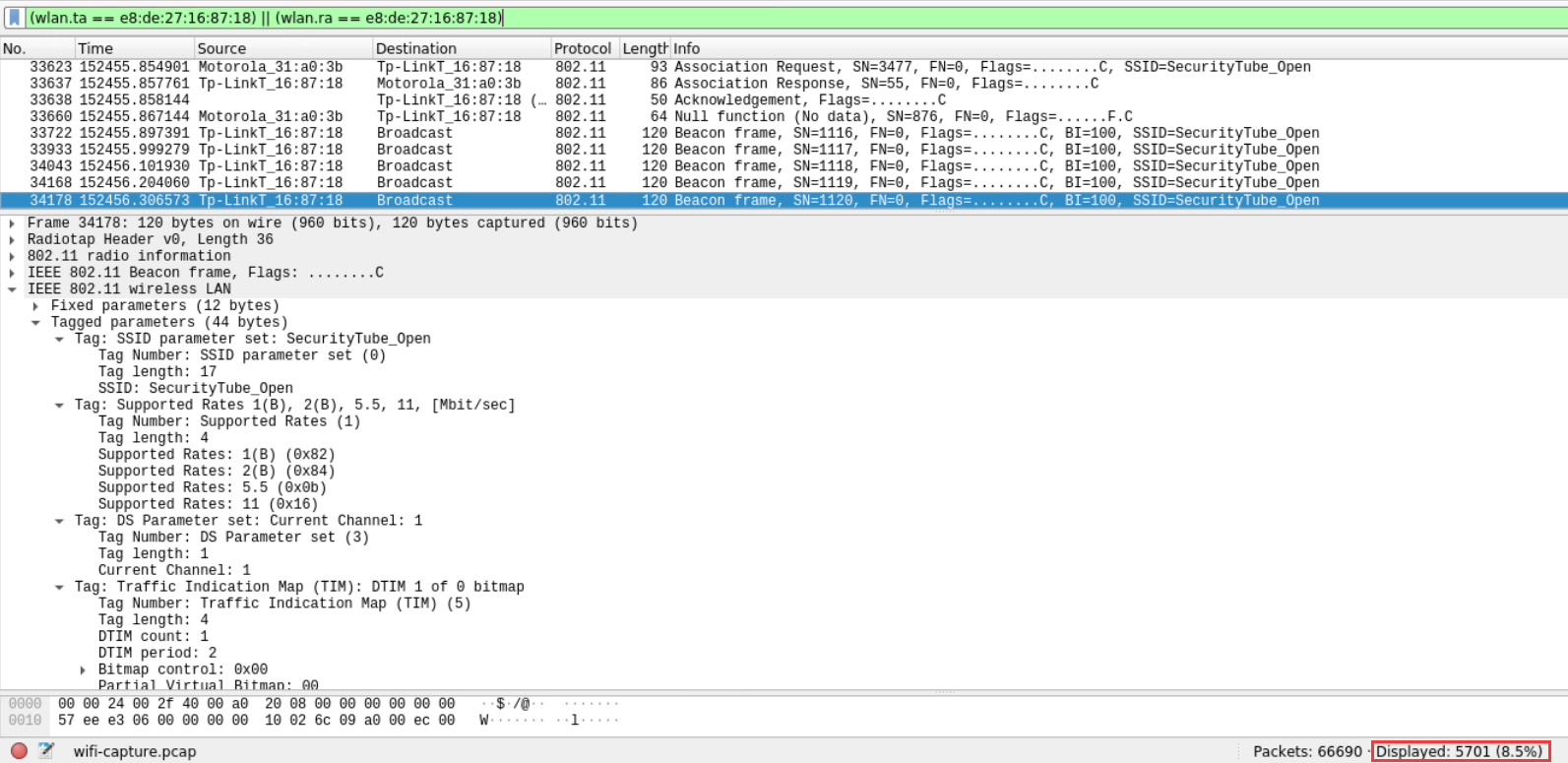Sort by the Time column header
The width and height of the screenshot is (1568, 763).
coord(135,48)
